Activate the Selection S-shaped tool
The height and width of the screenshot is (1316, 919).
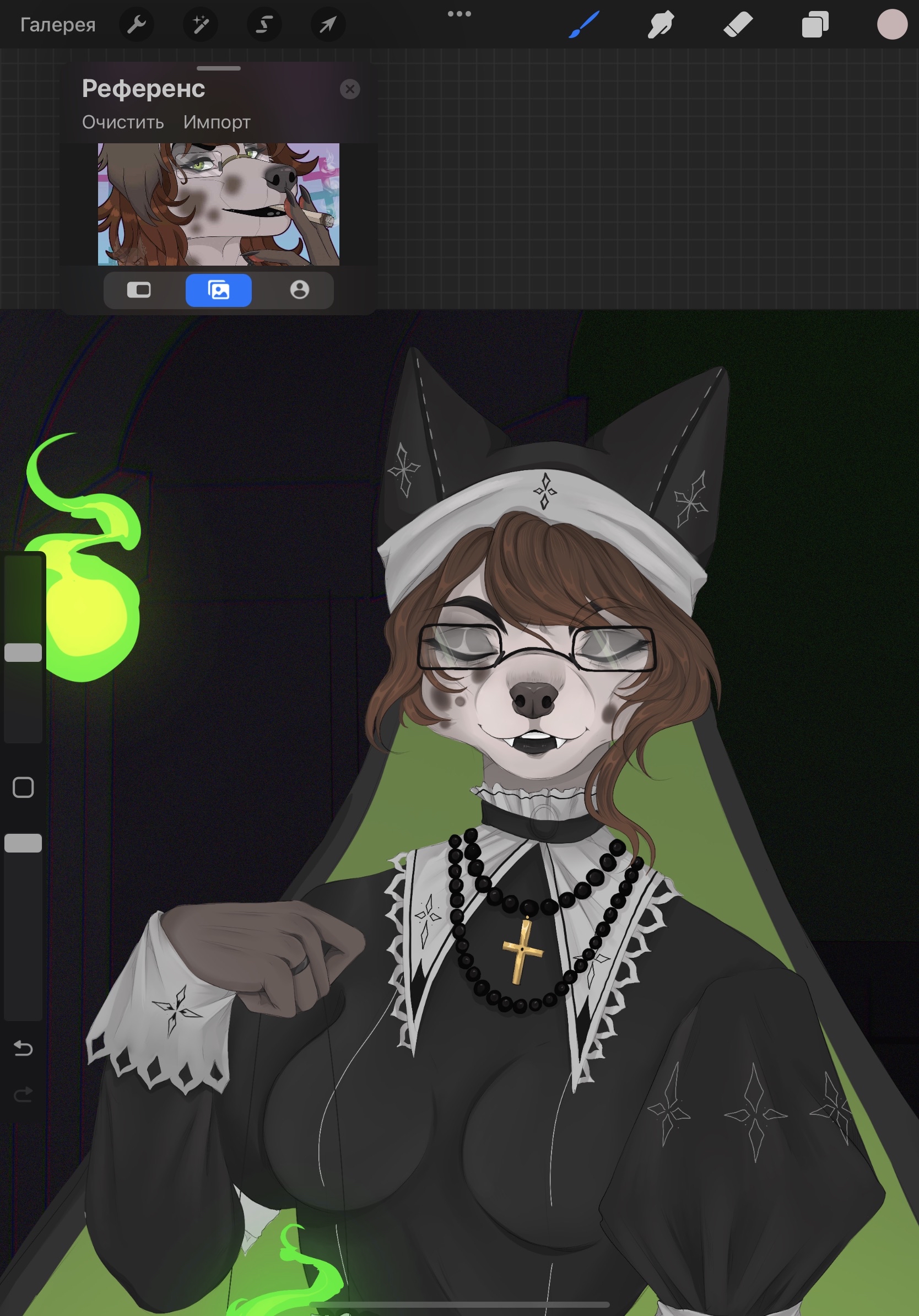[264, 25]
